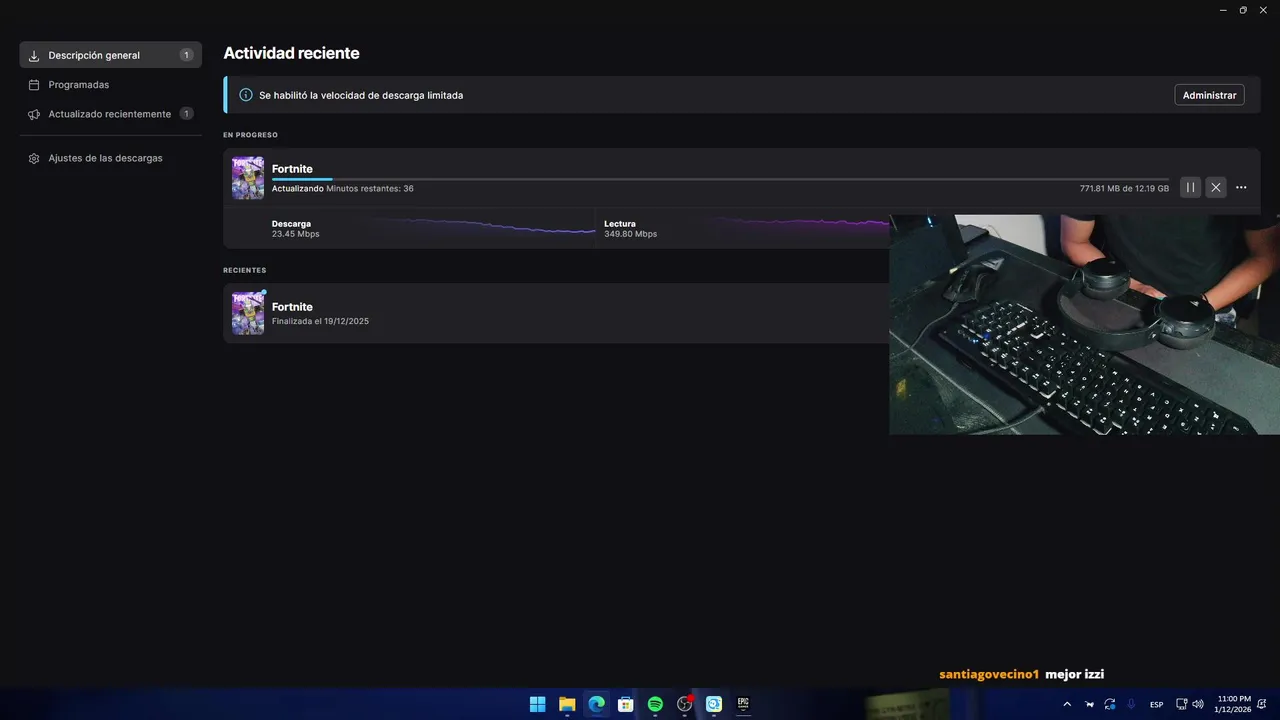Screen dimensions: 1280x720
Task: Click the Fortnite download progress bar
Action: click(x=720, y=179)
